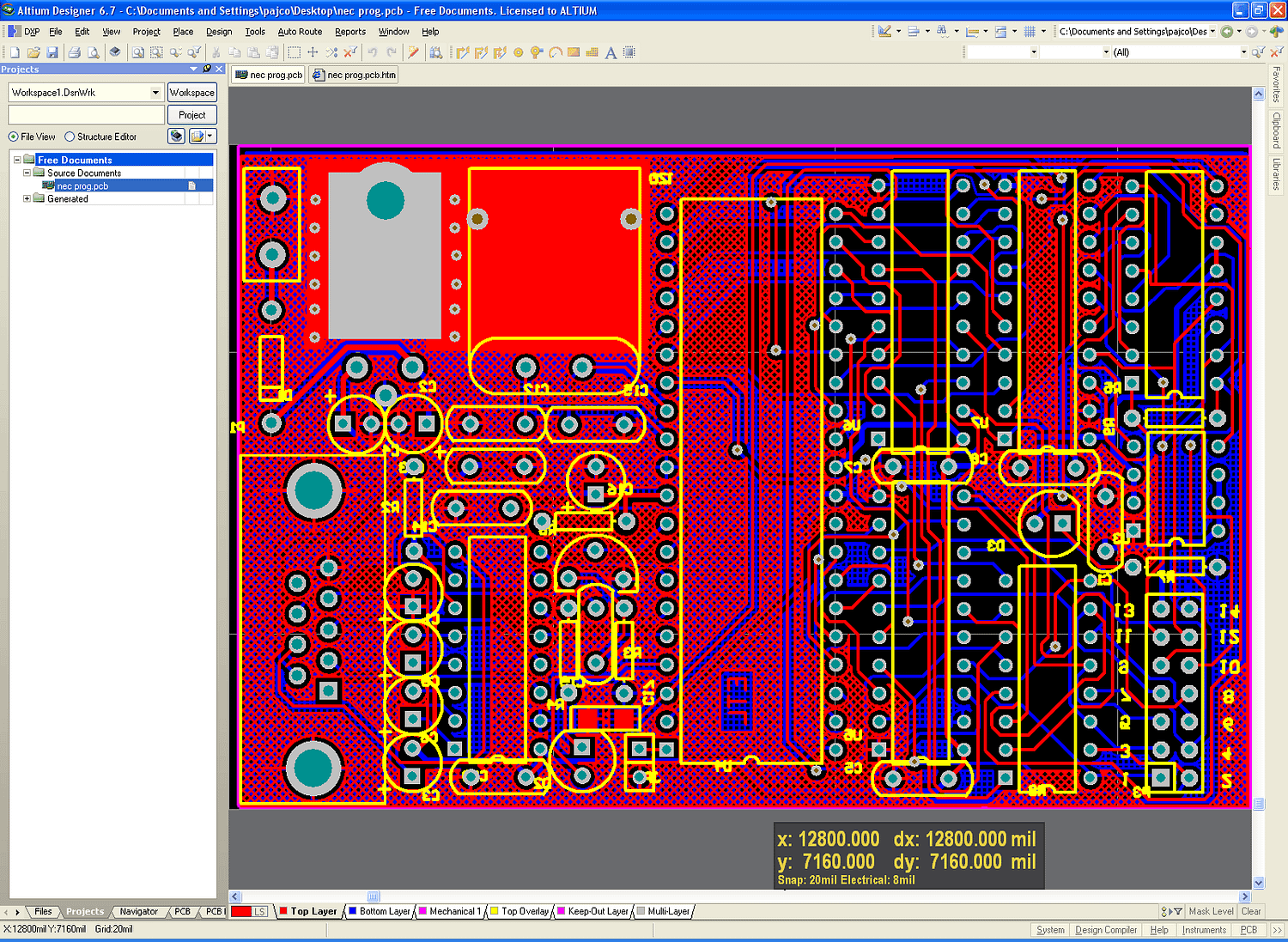
Task: Select the File View radio button
Action: (x=14, y=136)
